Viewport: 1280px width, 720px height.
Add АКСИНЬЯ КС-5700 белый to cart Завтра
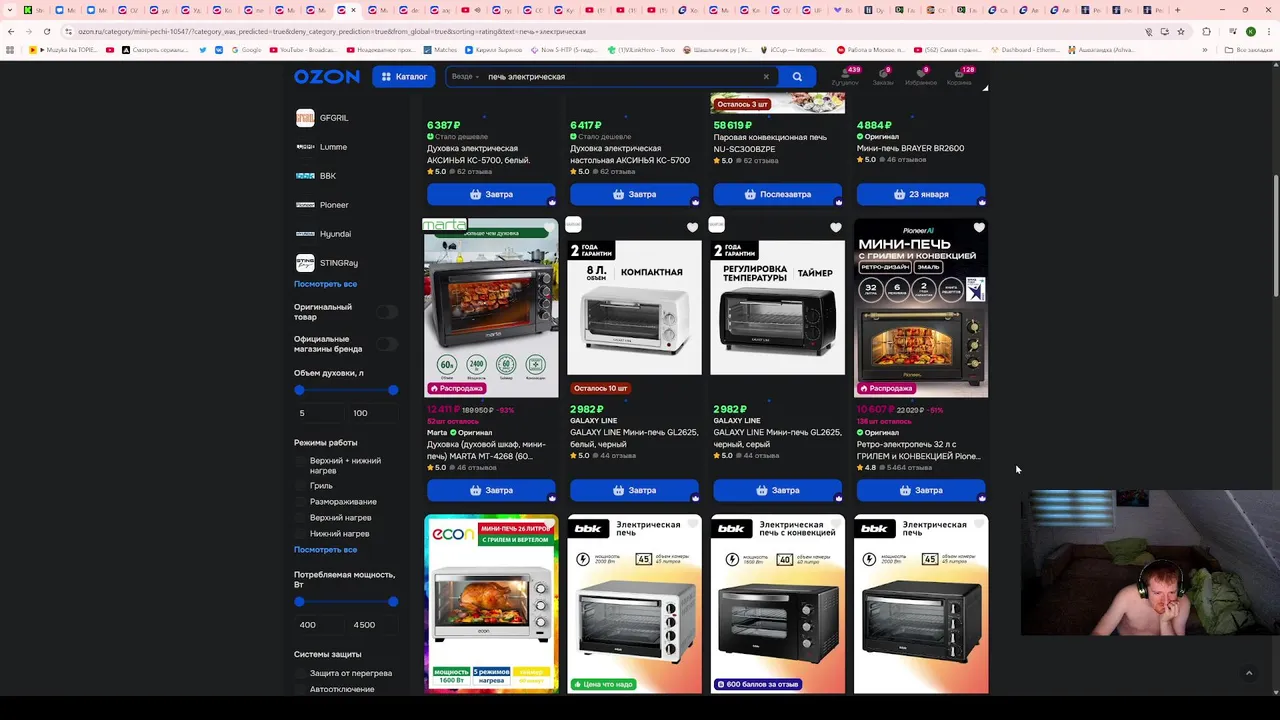[491, 194]
